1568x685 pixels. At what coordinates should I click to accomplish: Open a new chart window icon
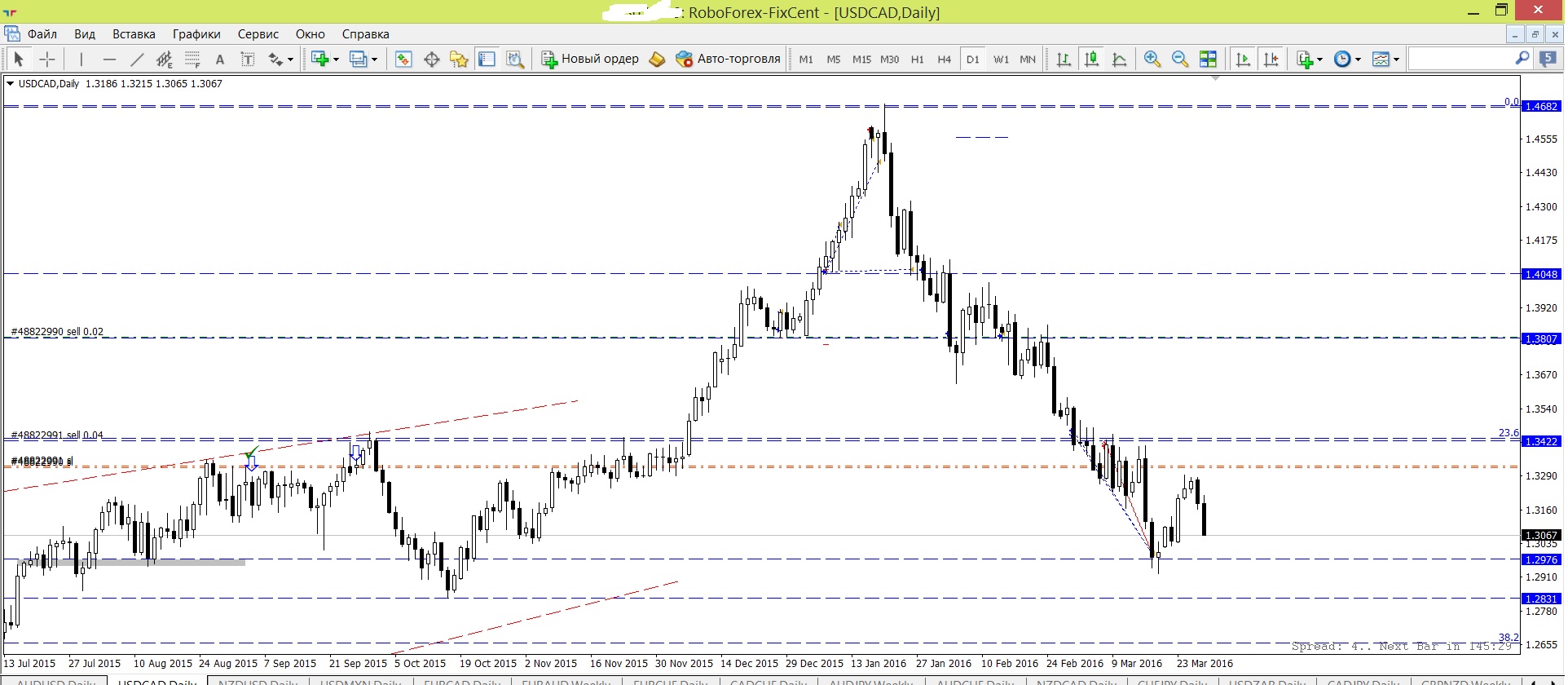pyautogui.click(x=319, y=59)
